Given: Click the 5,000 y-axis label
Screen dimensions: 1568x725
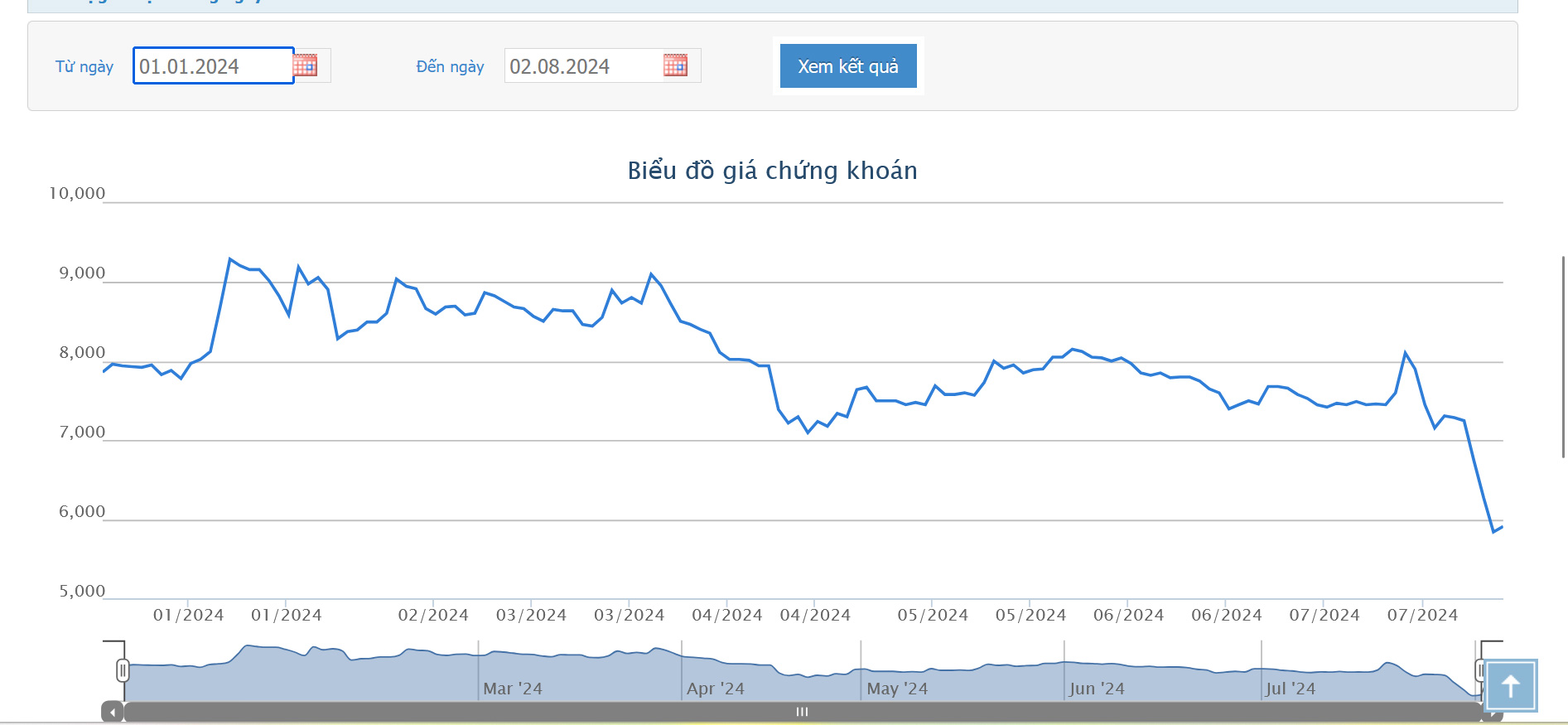Looking at the screenshot, I should [x=82, y=592].
